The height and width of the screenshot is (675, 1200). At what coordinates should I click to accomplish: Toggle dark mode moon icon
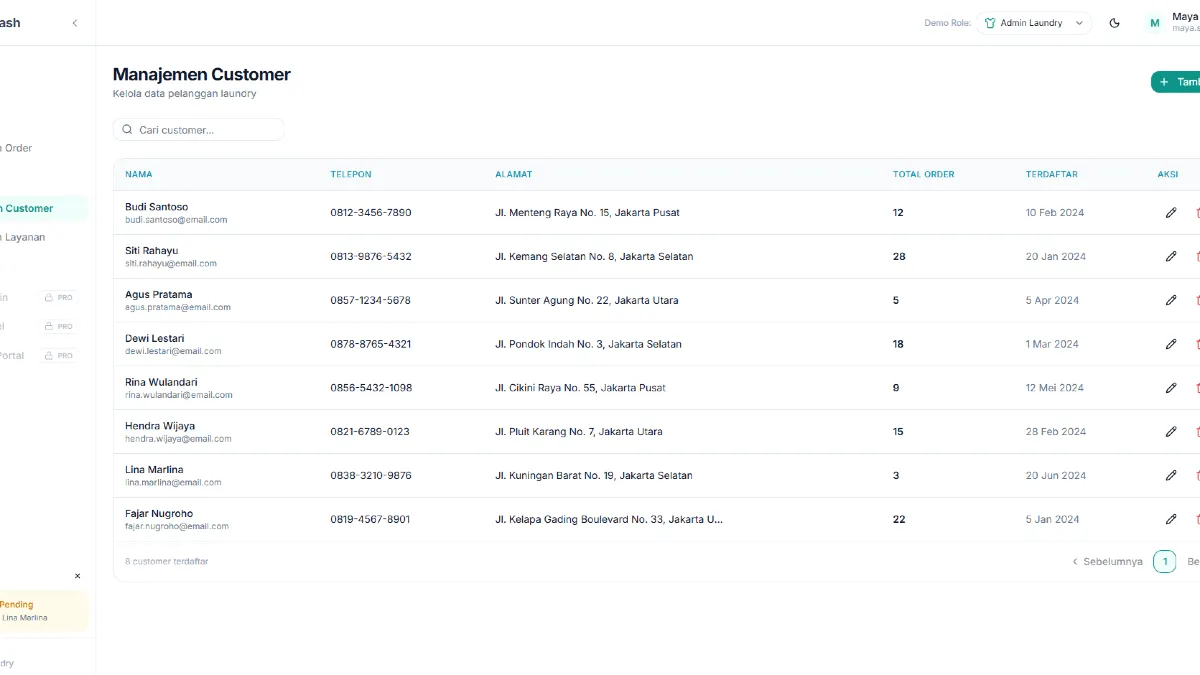pyautogui.click(x=1115, y=23)
